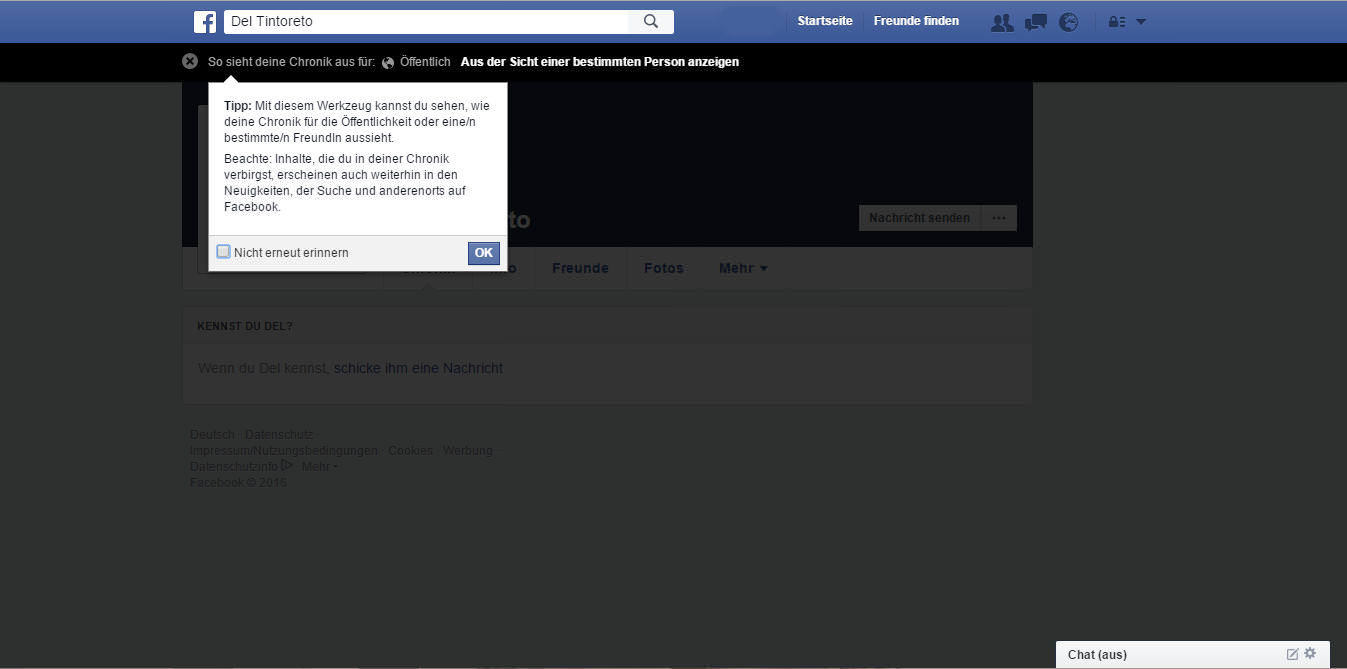Switch to the Freunde tab

(580, 268)
